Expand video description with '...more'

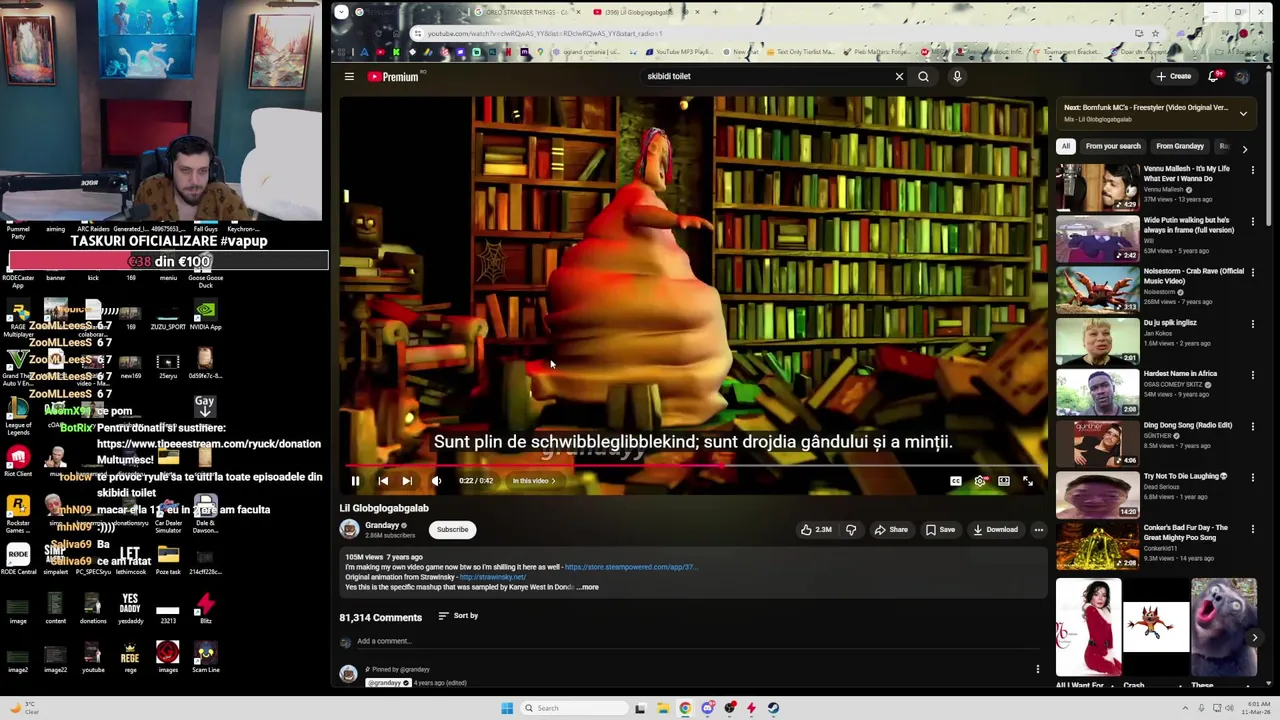coord(588,587)
